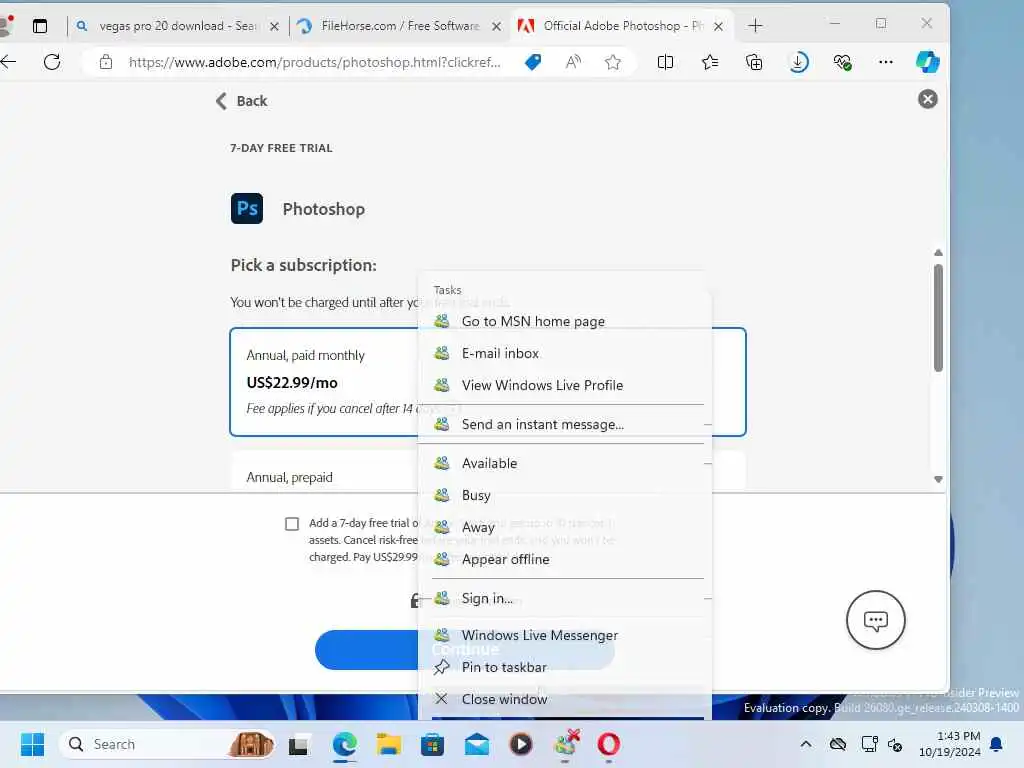Viewport: 1024px width, 768px height.
Task: Launch Windows Live Messenger entry
Action: [x=564, y=635]
